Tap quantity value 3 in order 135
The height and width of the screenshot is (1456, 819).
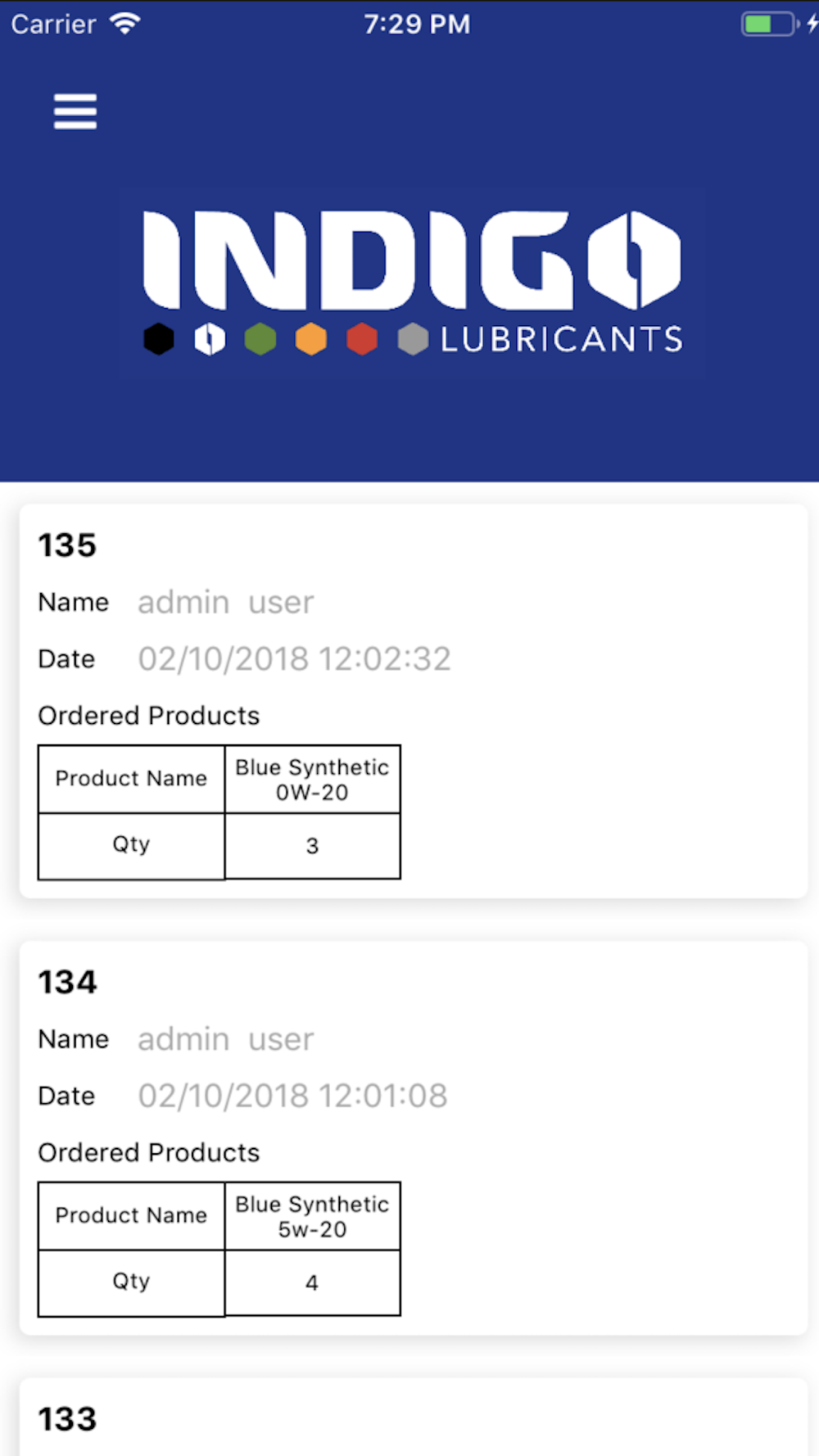(313, 846)
